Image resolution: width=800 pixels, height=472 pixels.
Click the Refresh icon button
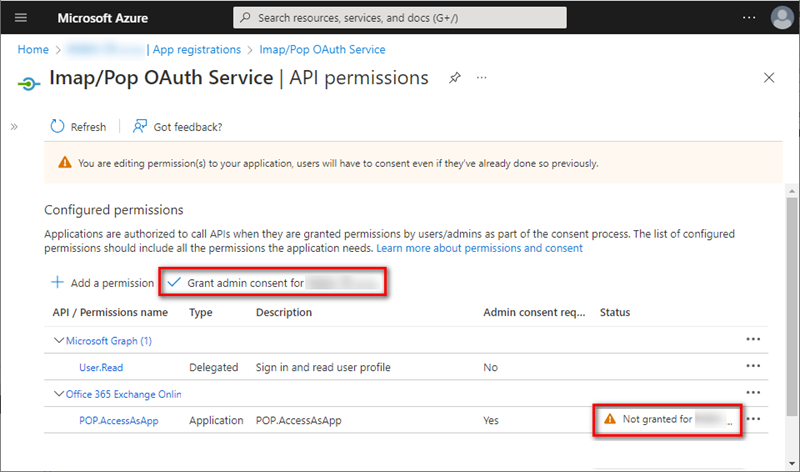pos(58,127)
